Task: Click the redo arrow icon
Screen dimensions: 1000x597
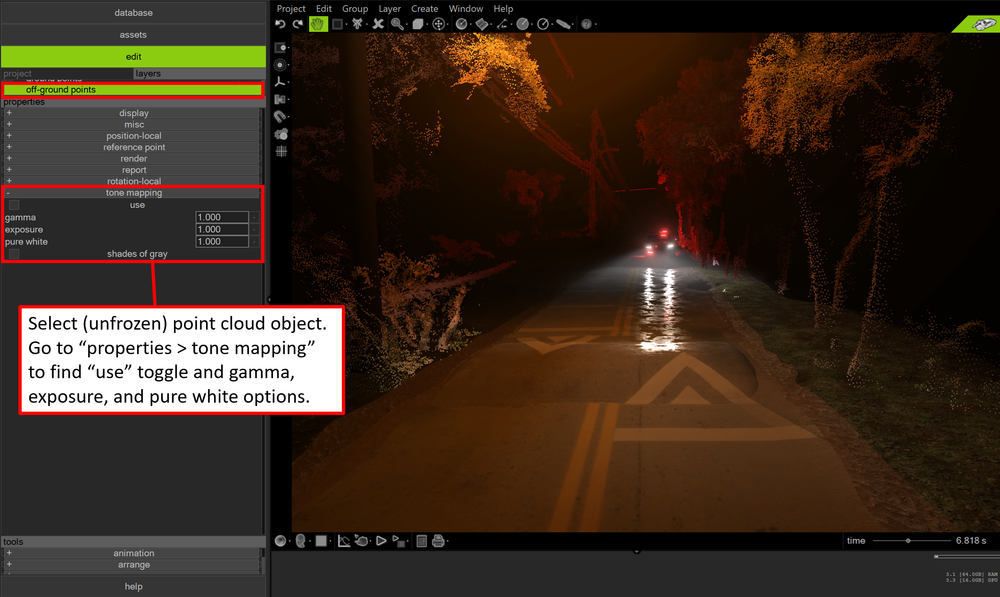Action: pos(298,24)
